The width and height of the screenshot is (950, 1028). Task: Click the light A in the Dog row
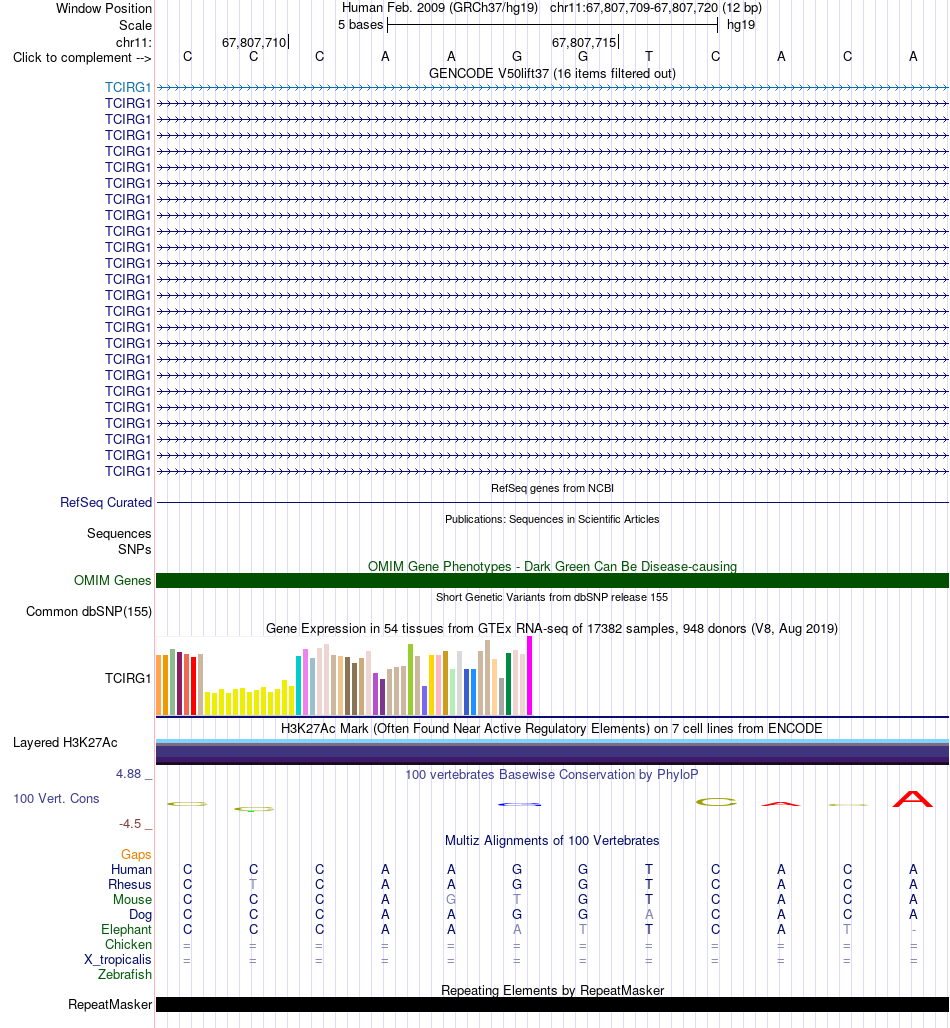point(648,915)
